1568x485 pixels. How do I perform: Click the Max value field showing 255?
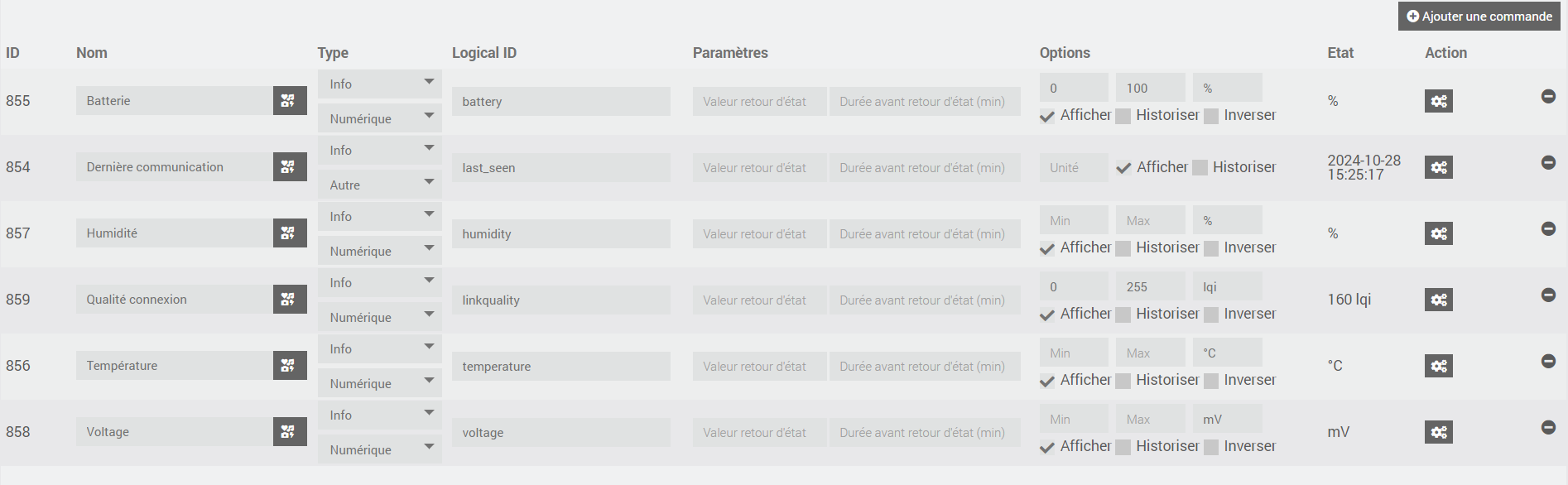[x=1150, y=287]
